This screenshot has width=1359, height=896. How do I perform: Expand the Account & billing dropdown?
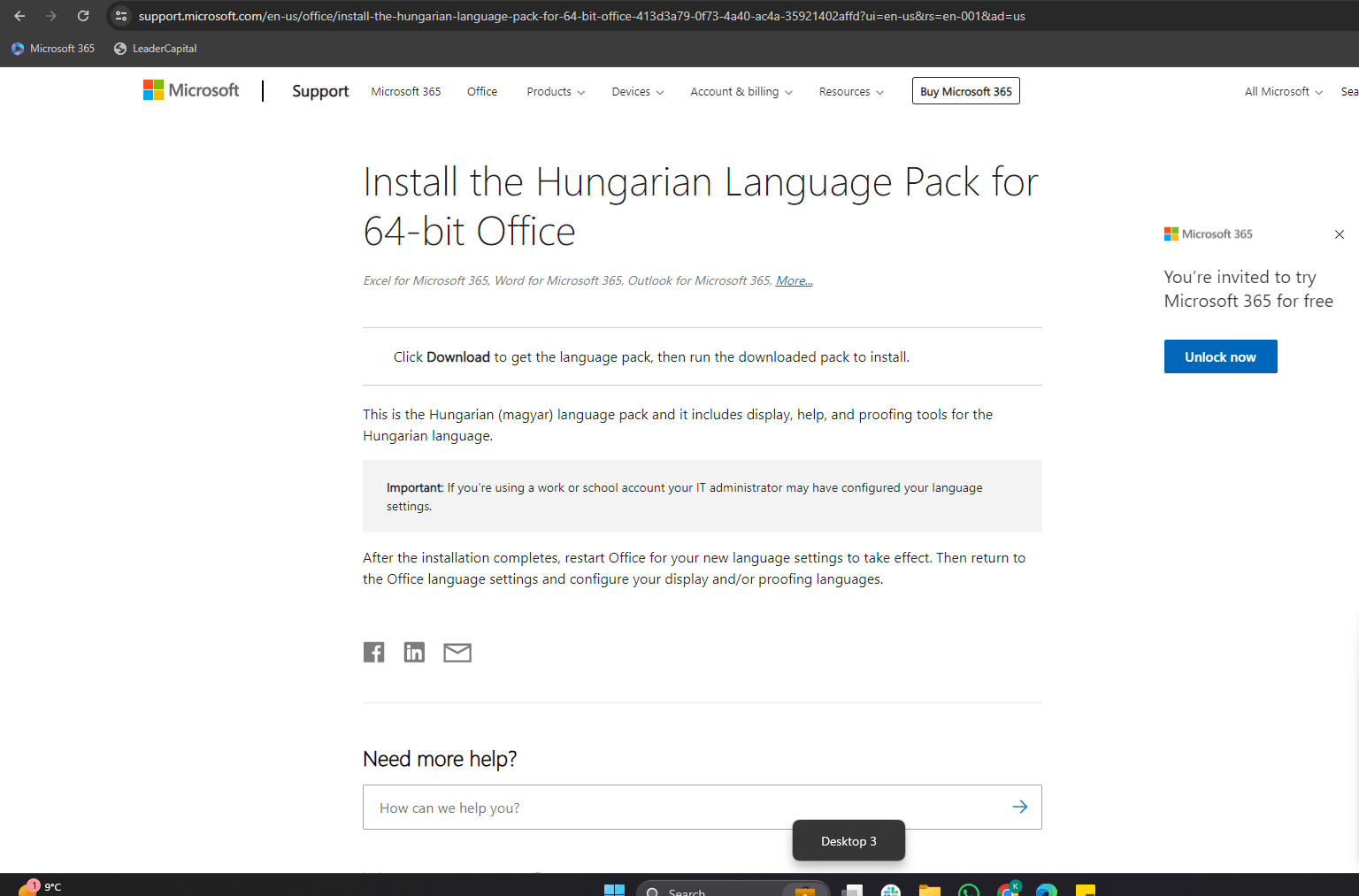coord(741,91)
